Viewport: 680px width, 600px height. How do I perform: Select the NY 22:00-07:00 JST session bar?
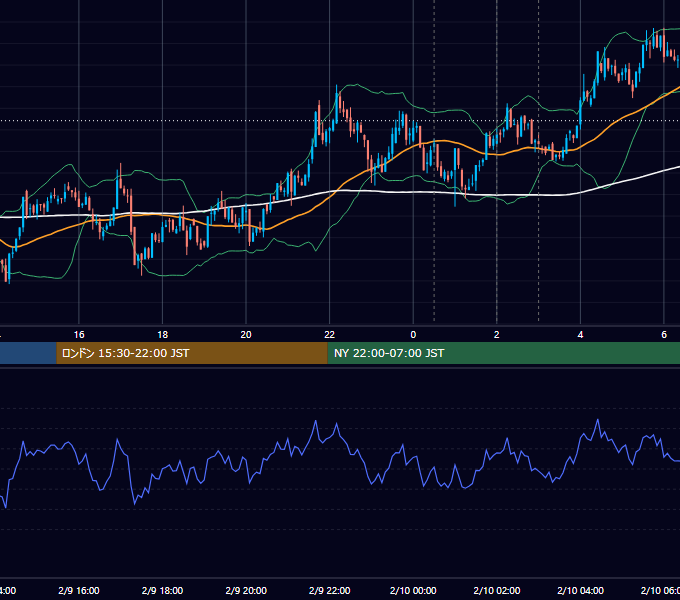tap(503, 353)
